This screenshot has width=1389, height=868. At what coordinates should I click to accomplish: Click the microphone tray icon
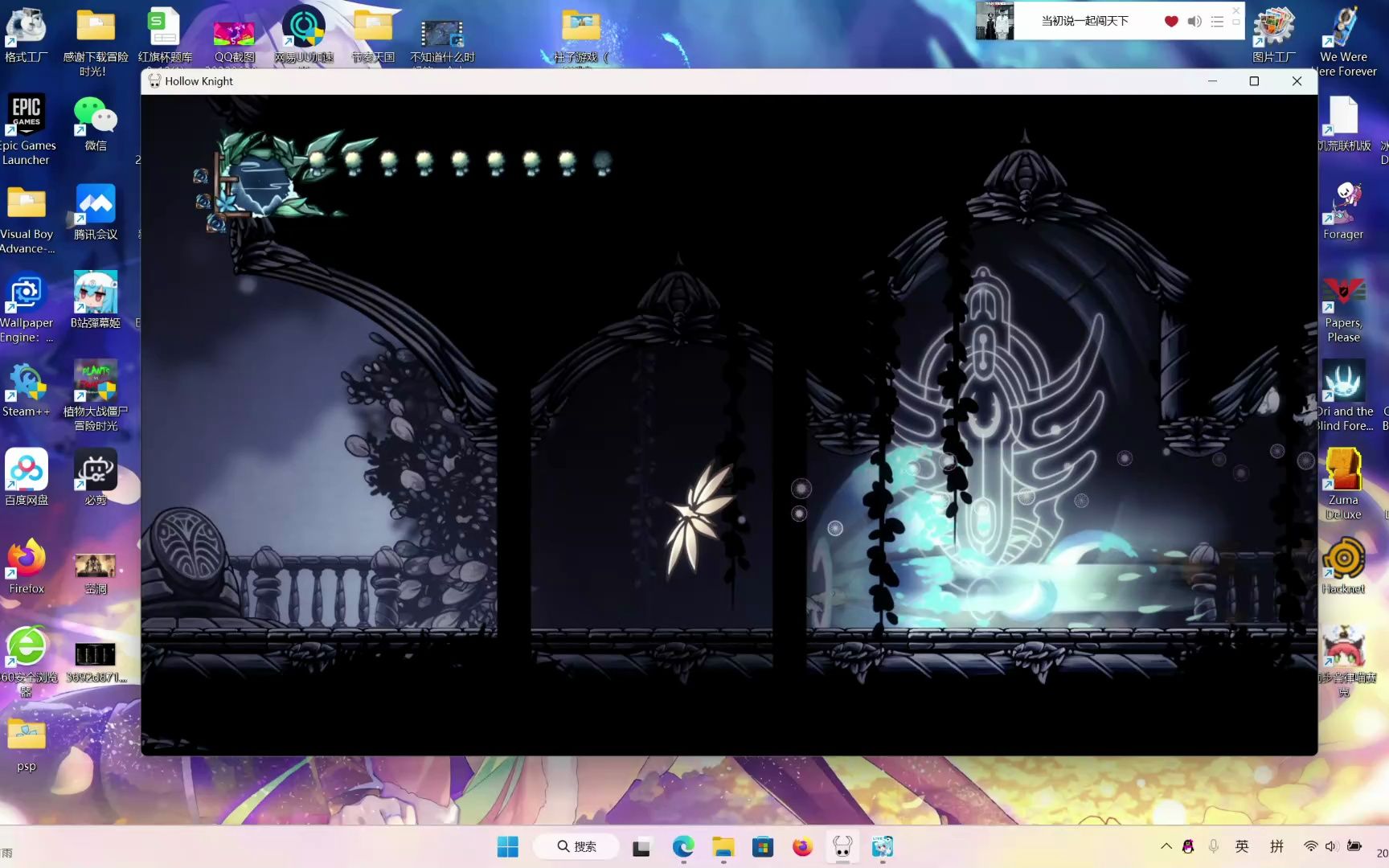pos(1214,846)
